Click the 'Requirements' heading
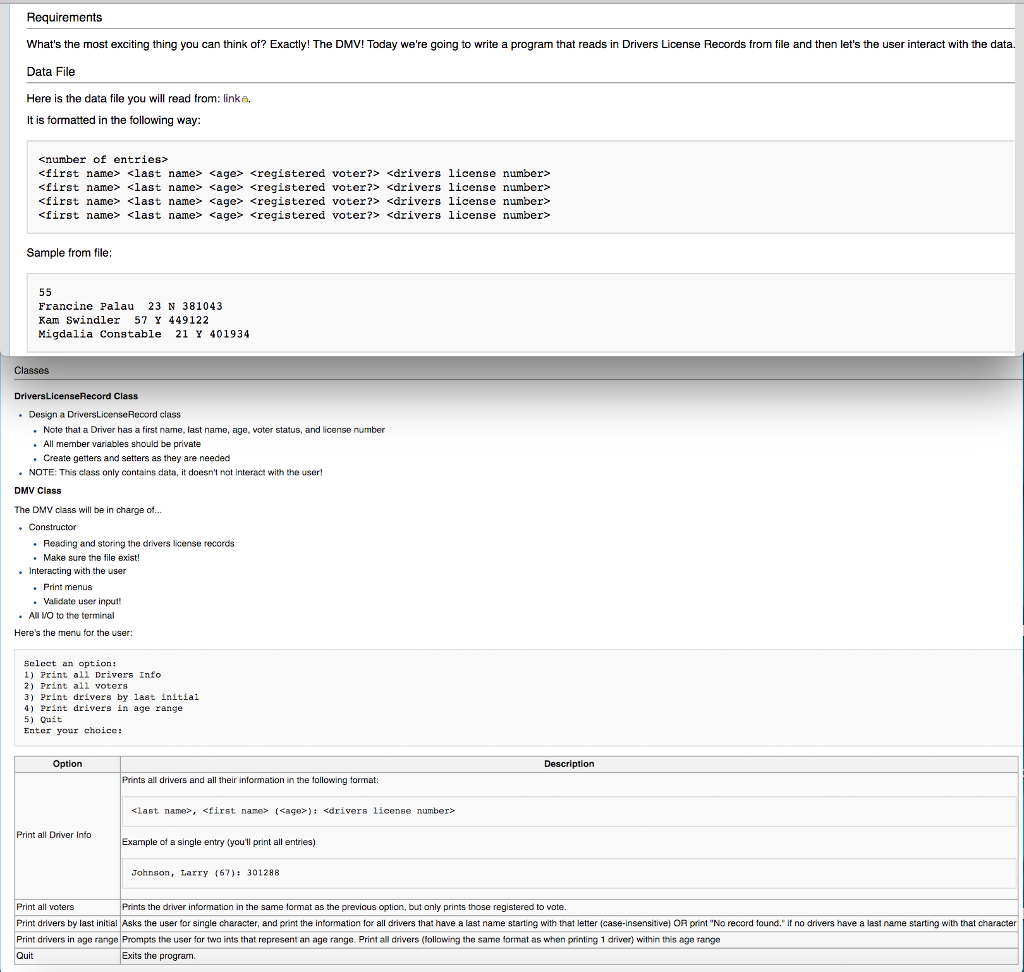The width and height of the screenshot is (1024, 972). click(x=64, y=18)
